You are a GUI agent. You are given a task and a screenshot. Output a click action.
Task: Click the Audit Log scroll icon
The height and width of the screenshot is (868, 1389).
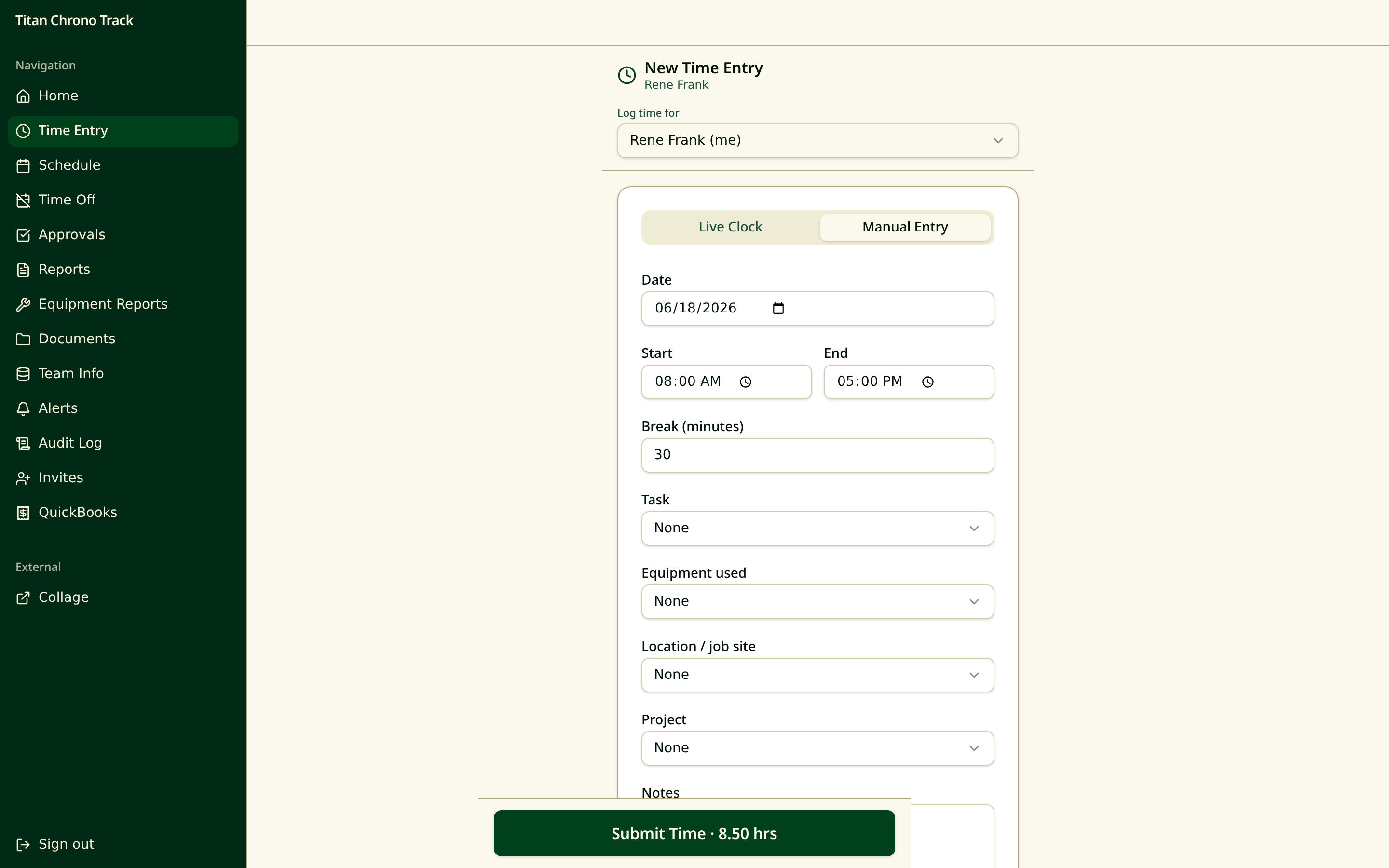coord(23,443)
